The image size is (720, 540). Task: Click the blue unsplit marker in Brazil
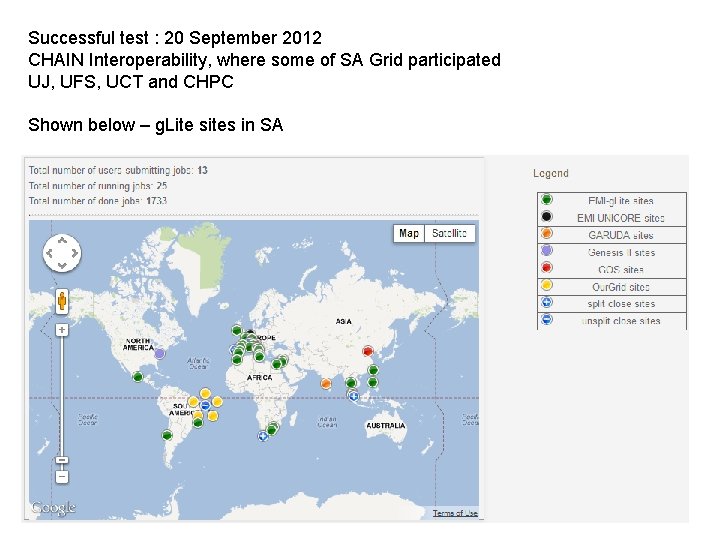(205, 405)
